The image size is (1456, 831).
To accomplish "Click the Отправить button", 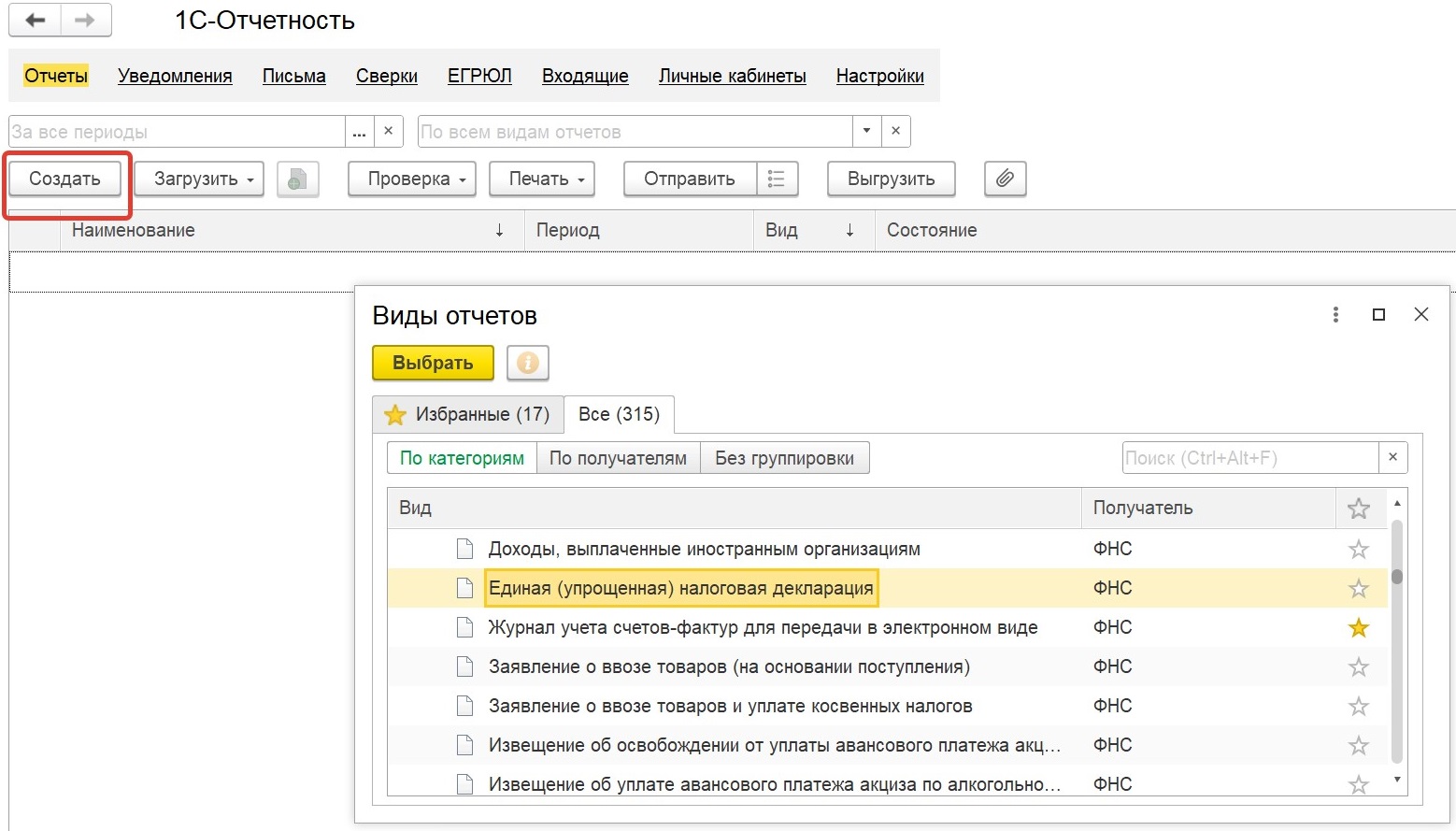I will point(690,179).
